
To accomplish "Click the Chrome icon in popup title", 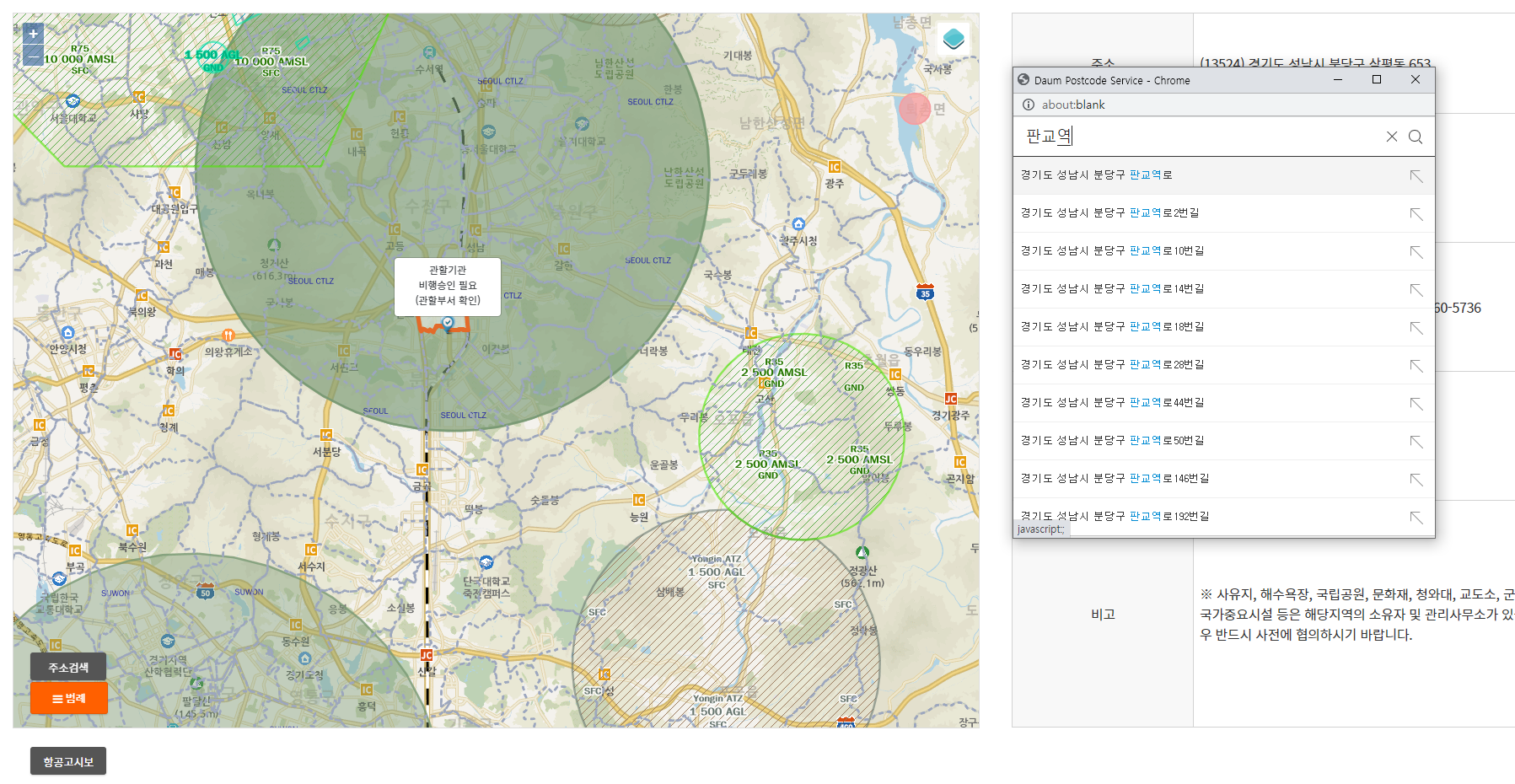I will [1023, 79].
